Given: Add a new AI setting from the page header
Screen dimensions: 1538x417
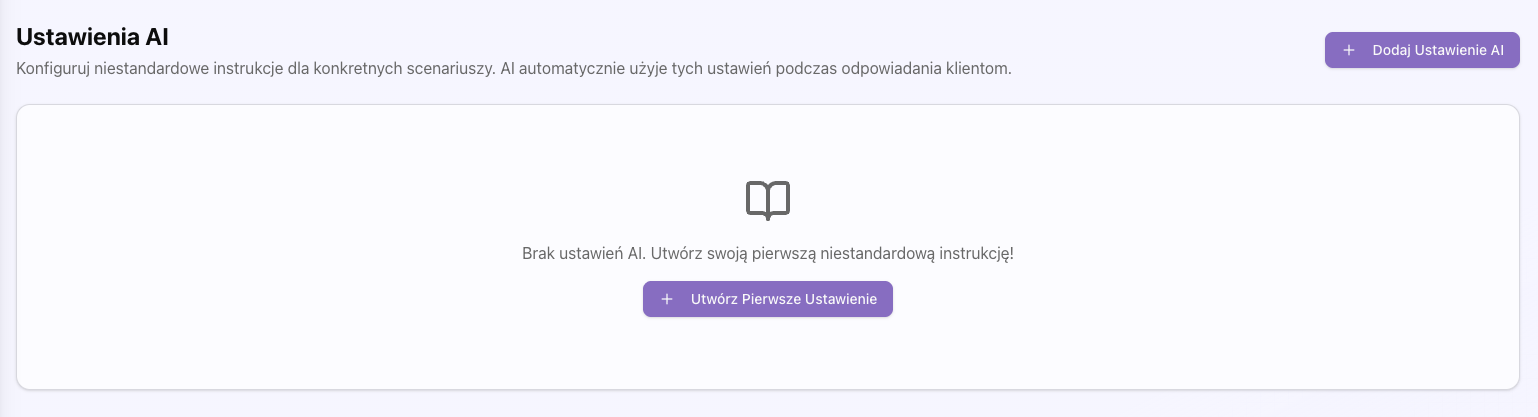Looking at the screenshot, I should 1421,50.
